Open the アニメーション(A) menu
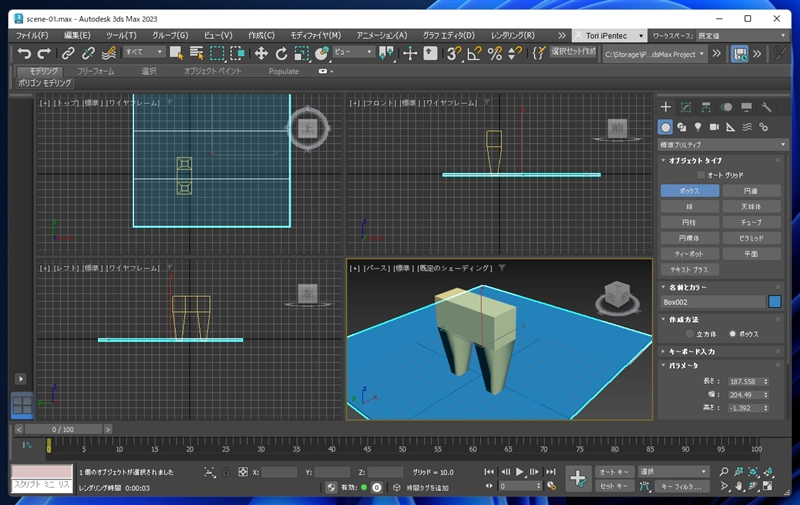Image resolution: width=800 pixels, height=505 pixels. (x=382, y=35)
